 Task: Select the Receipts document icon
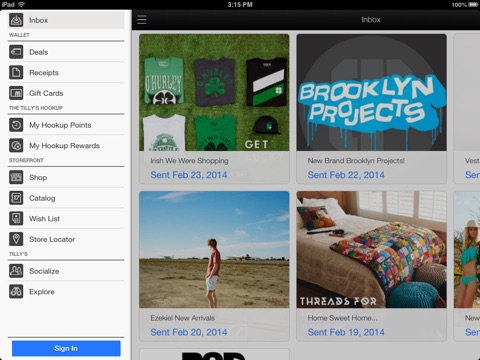click(16, 73)
